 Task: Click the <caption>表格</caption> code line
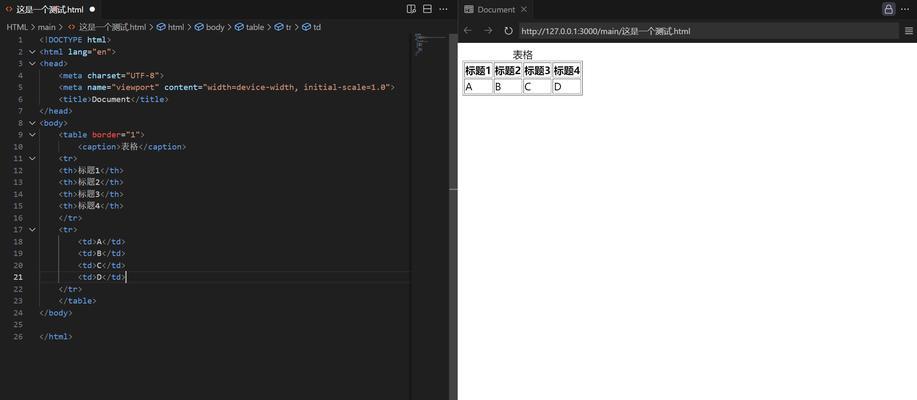132,147
